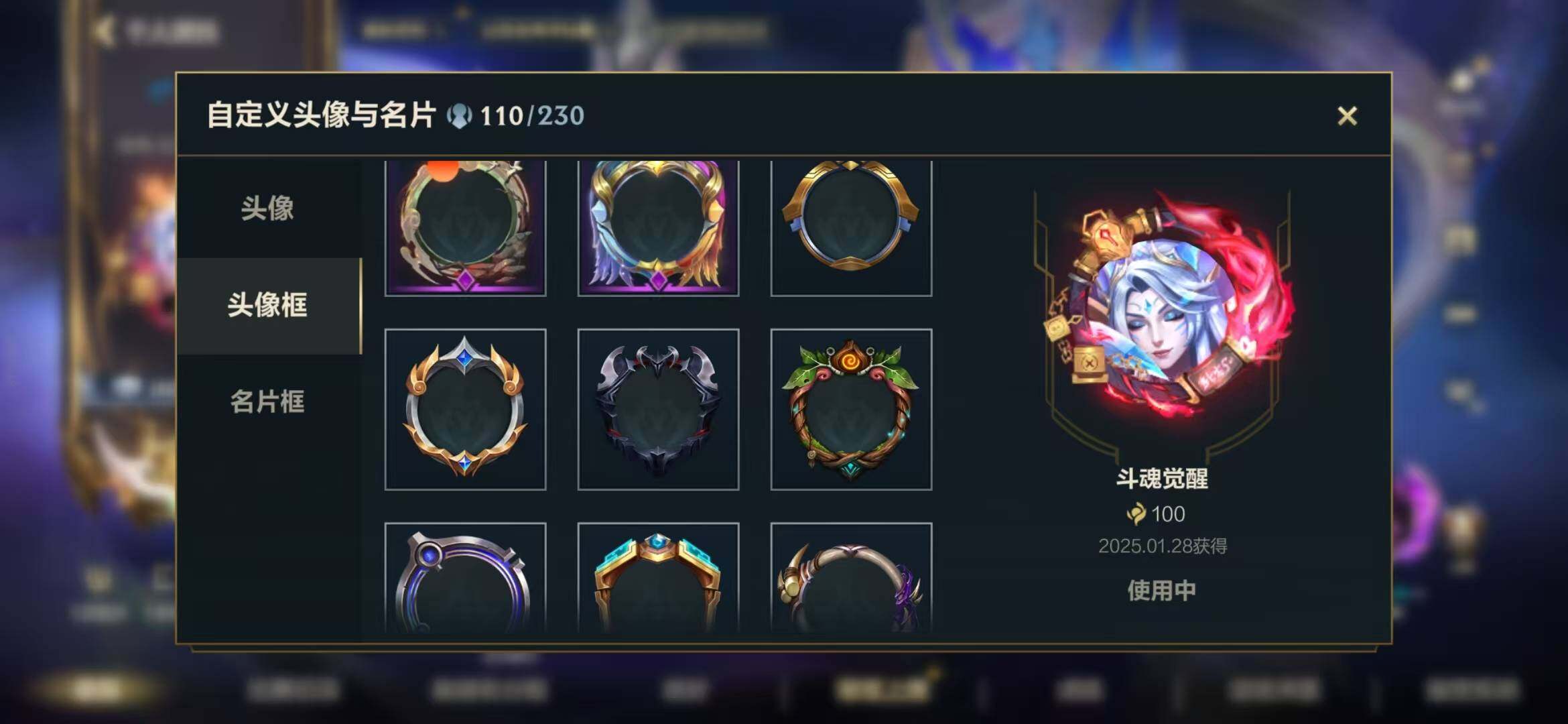Click the 使用中 status button
Image resolution: width=1568 pixels, height=724 pixels.
coord(1162,591)
